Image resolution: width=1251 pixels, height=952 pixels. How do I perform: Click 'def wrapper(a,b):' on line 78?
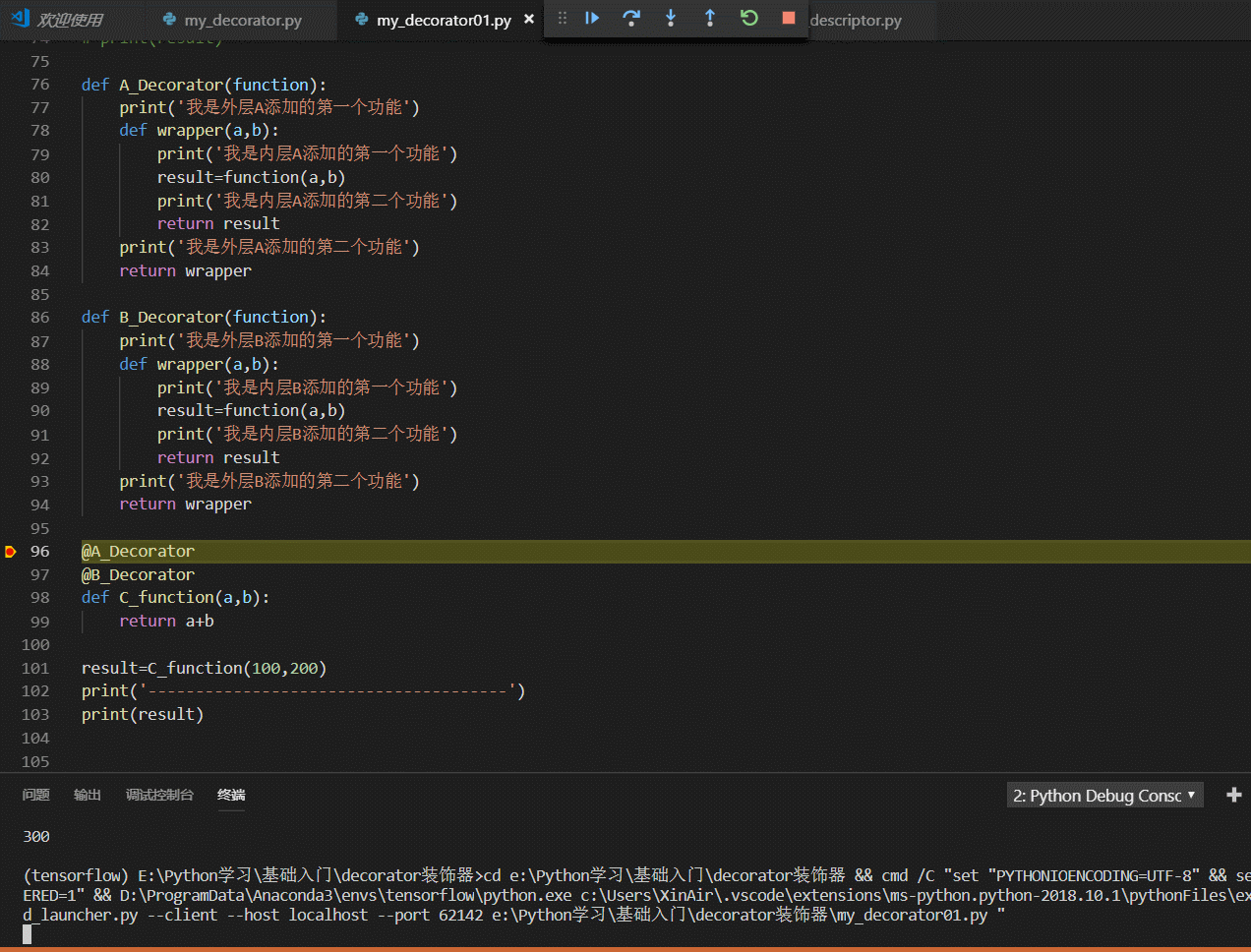click(x=199, y=131)
